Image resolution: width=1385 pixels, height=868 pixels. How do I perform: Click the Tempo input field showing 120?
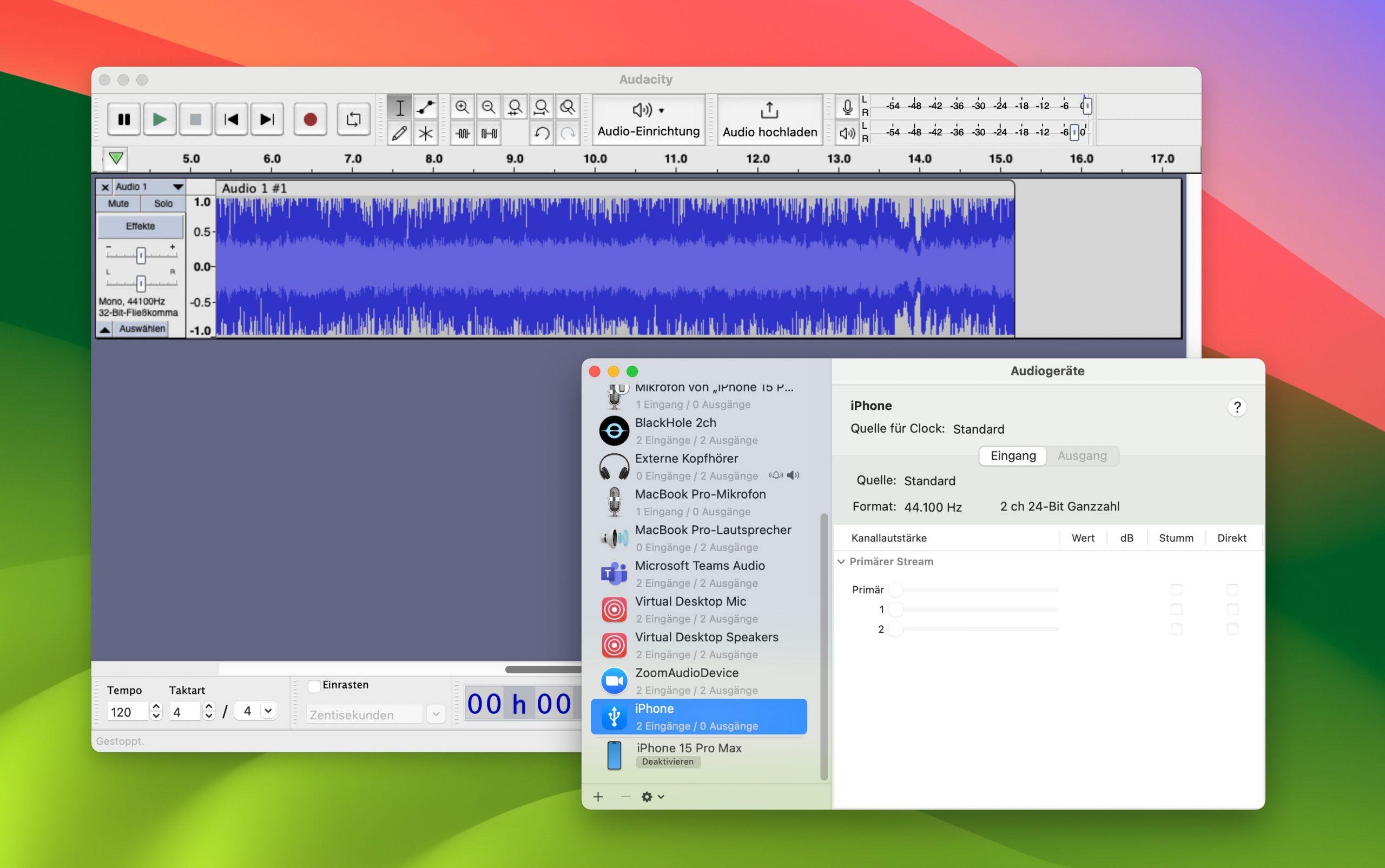(128, 712)
